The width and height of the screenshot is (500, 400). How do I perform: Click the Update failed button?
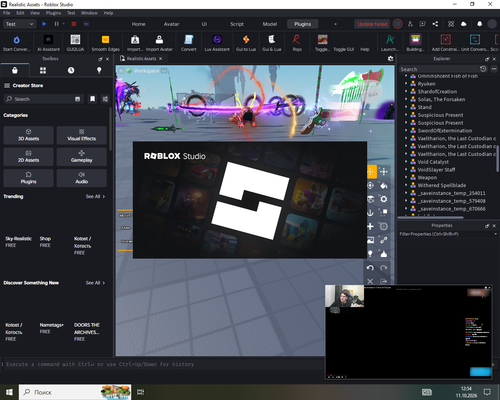click(372, 24)
